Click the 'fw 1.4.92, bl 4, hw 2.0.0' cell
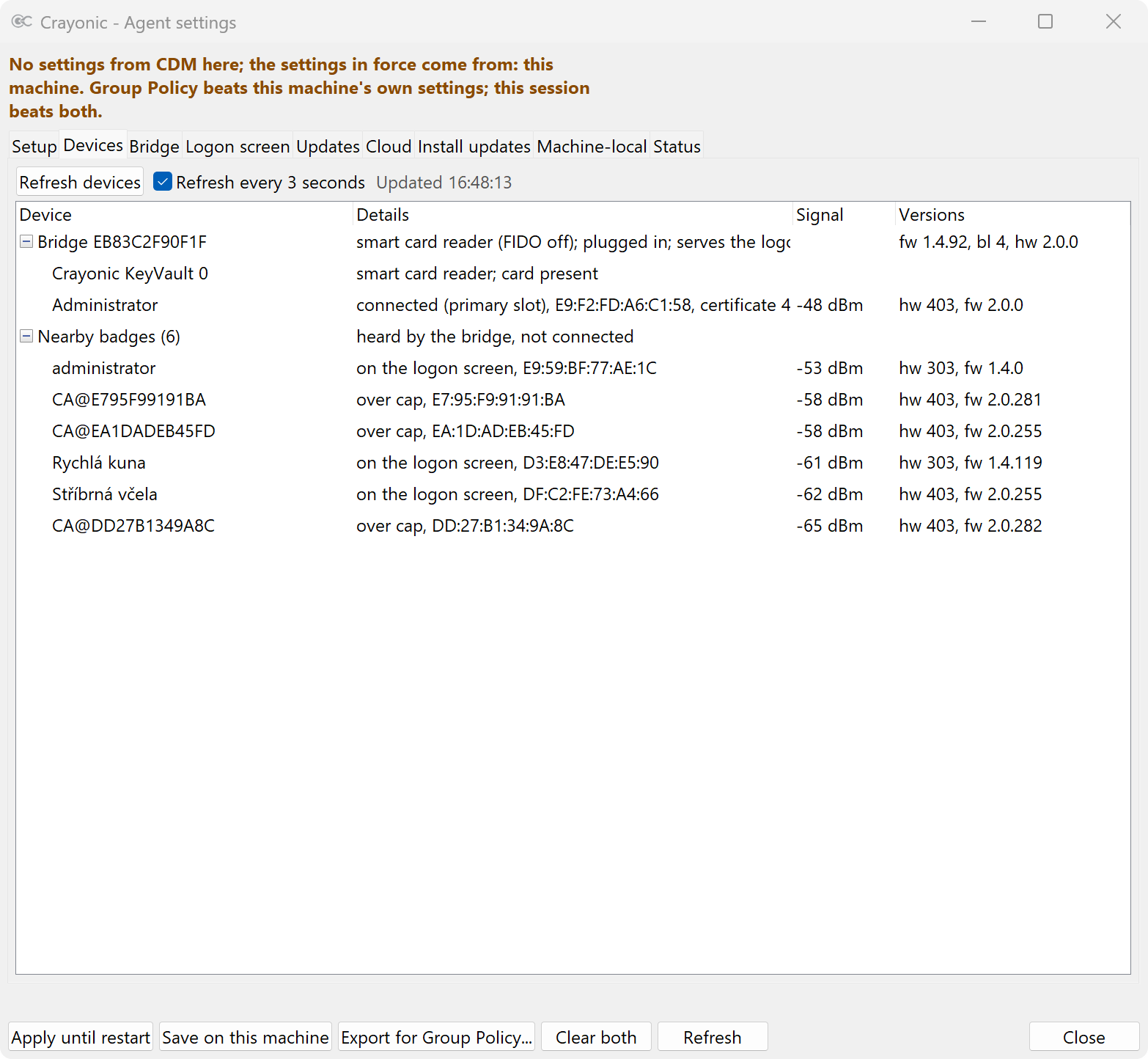Viewport: 1148px width, 1059px height. [988, 241]
